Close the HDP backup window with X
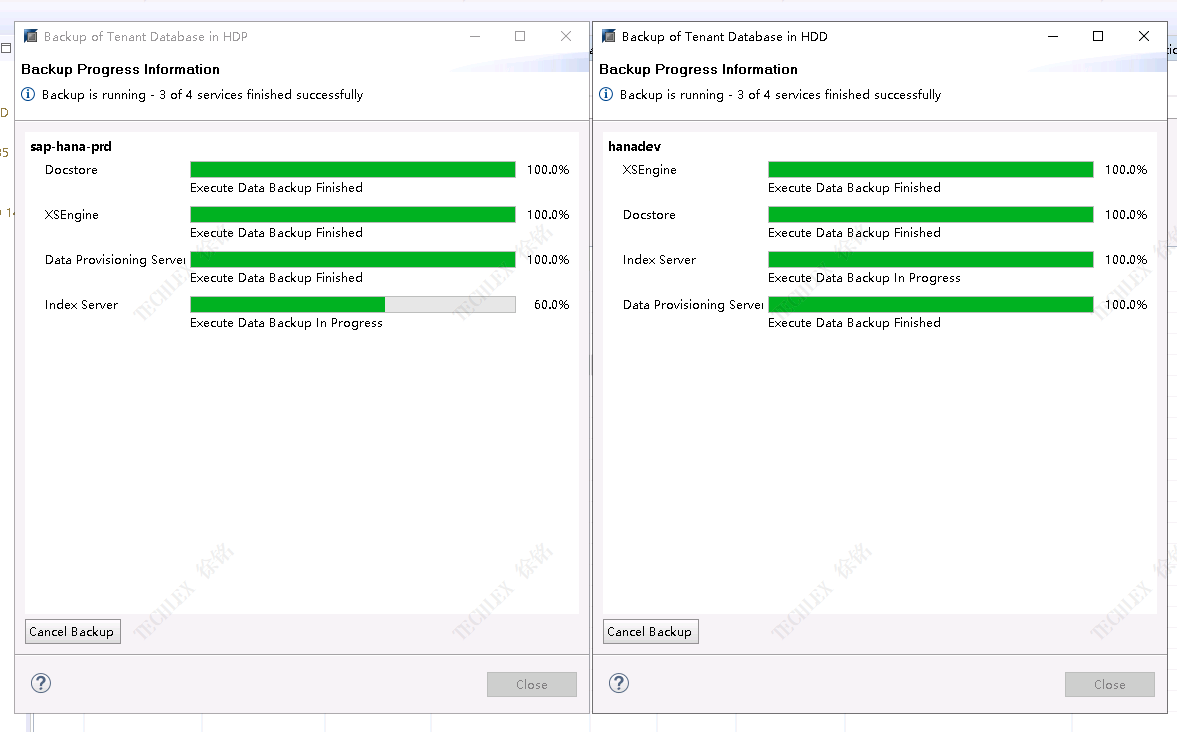This screenshot has height=732, width=1177. [566, 36]
